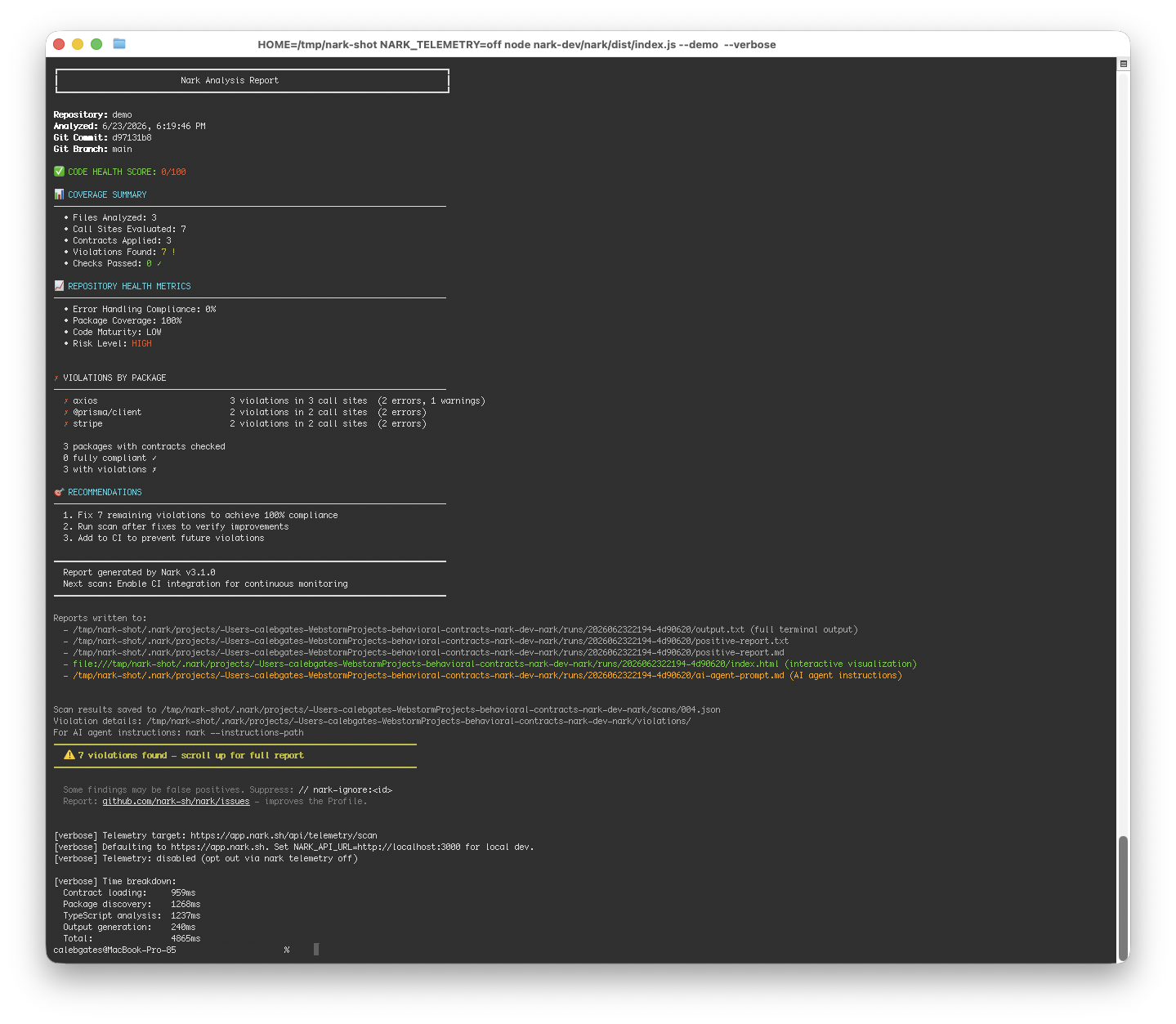The width and height of the screenshot is (1176, 1024).
Task: Click the 'Repository: demo' line
Action: (92, 115)
